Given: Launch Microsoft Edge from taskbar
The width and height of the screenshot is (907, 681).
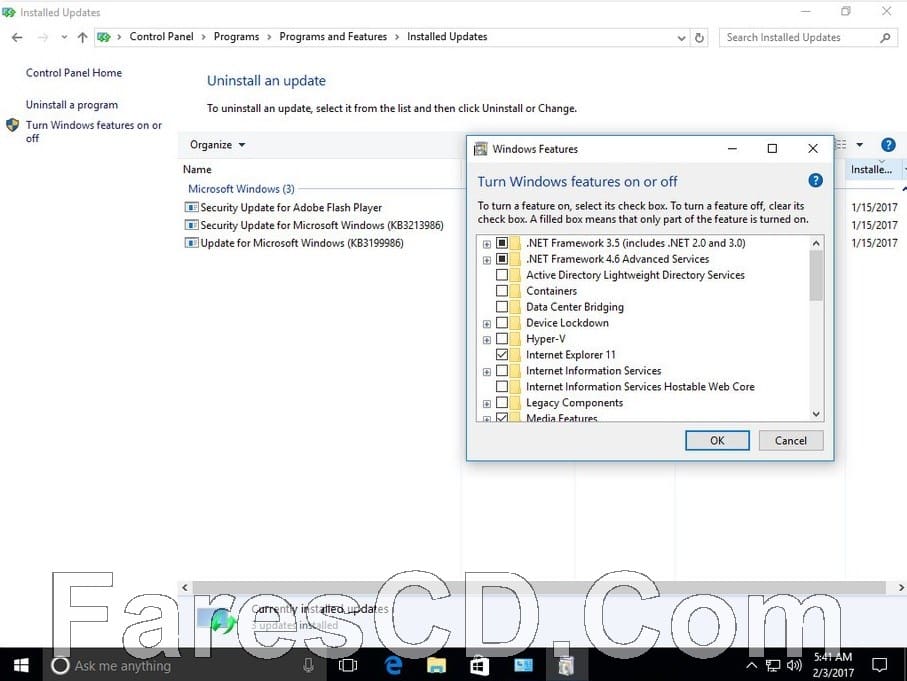Looking at the screenshot, I should click(393, 665).
